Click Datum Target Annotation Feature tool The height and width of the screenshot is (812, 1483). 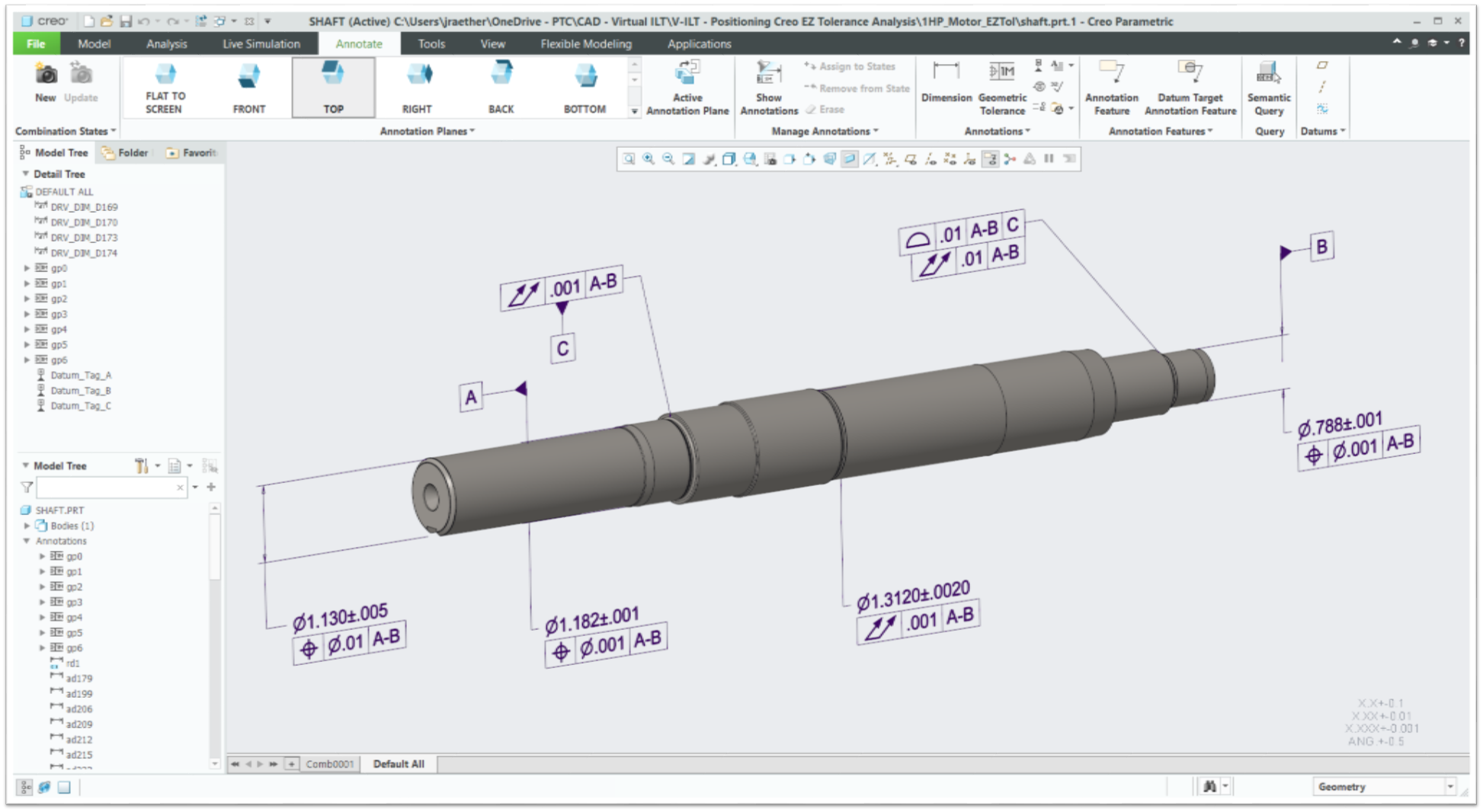[1190, 88]
